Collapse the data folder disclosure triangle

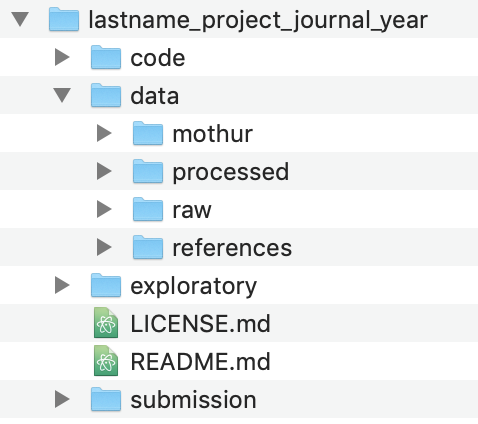[62, 95]
